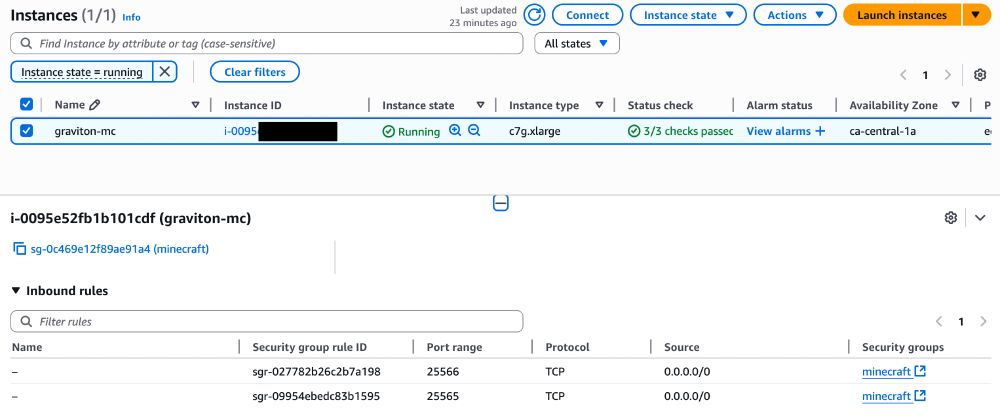The width and height of the screenshot is (1000, 417).
Task: Sort by Instance type column arrow
Action: click(599, 105)
